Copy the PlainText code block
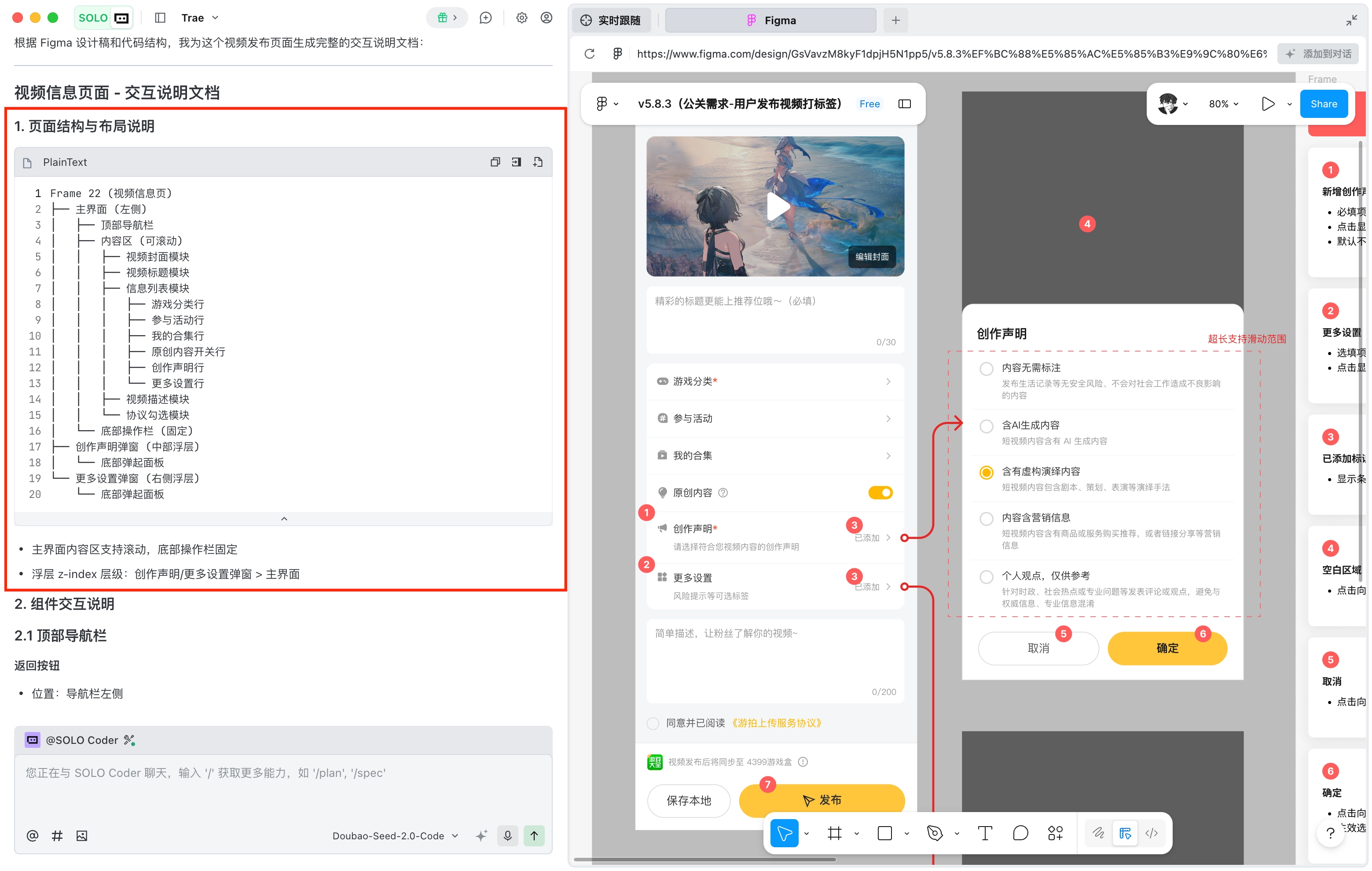1372x871 pixels. point(495,162)
